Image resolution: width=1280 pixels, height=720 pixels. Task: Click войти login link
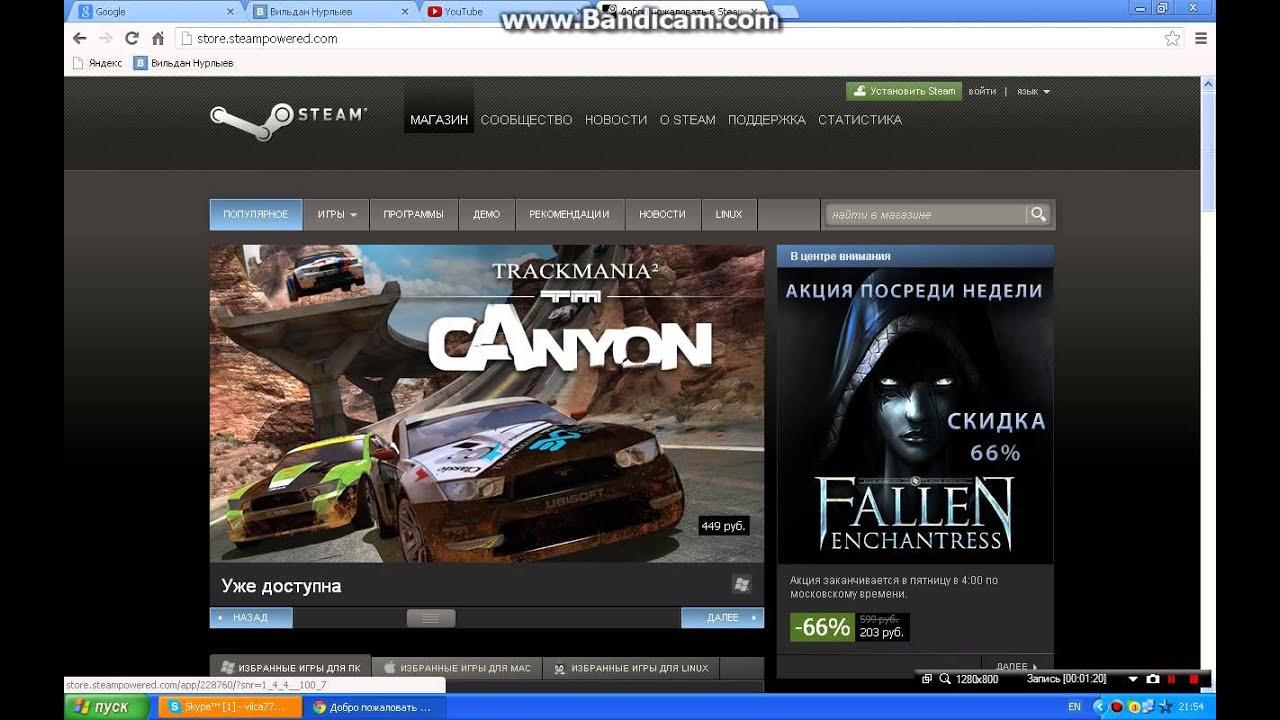(982, 91)
